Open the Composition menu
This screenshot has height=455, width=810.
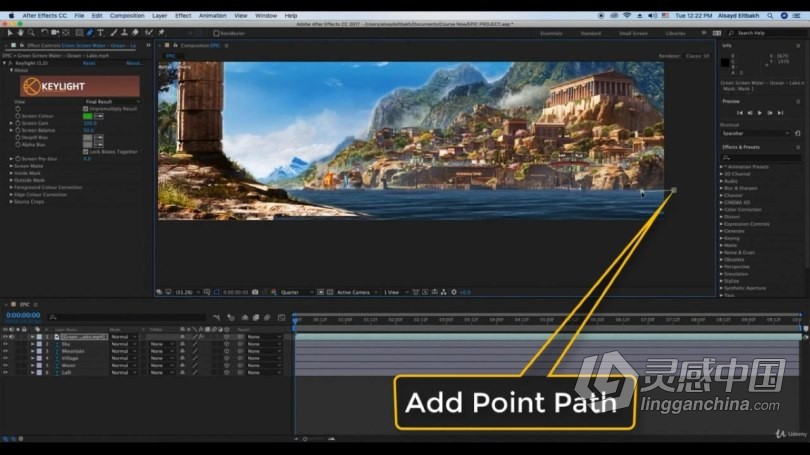pos(127,16)
